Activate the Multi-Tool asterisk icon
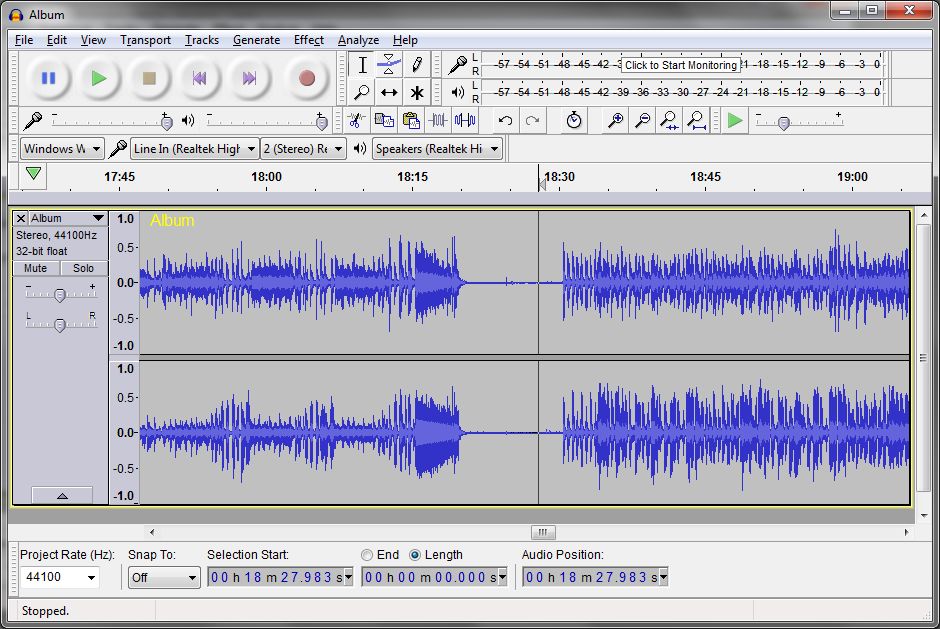Screen dimensions: 940x629 pyautogui.click(x=417, y=92)
